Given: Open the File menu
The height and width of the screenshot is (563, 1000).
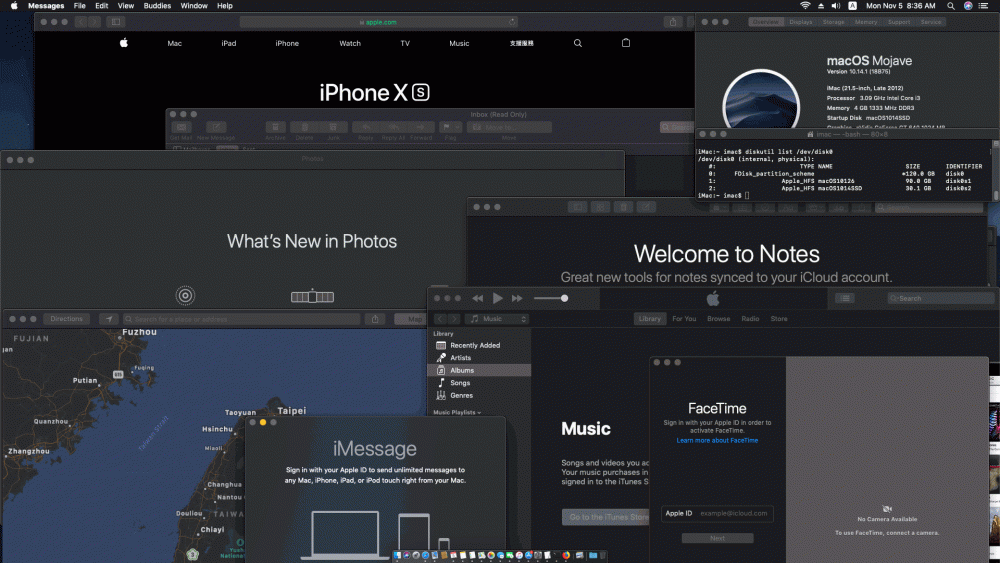Looking at the screenshot, I should (80, 6).
